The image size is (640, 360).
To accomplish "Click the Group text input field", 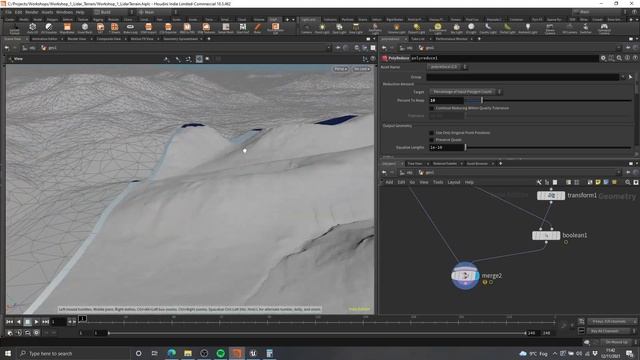I will [523, 77].
